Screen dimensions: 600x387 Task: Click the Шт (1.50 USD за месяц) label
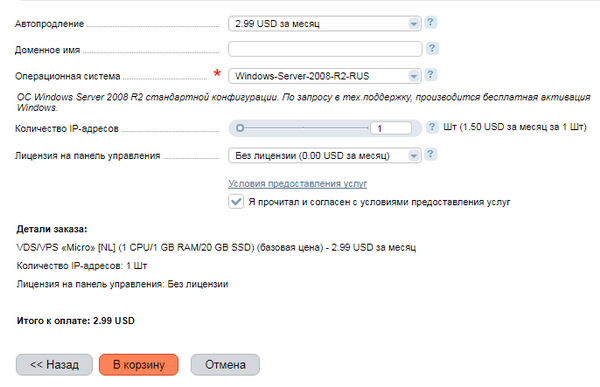515,127
